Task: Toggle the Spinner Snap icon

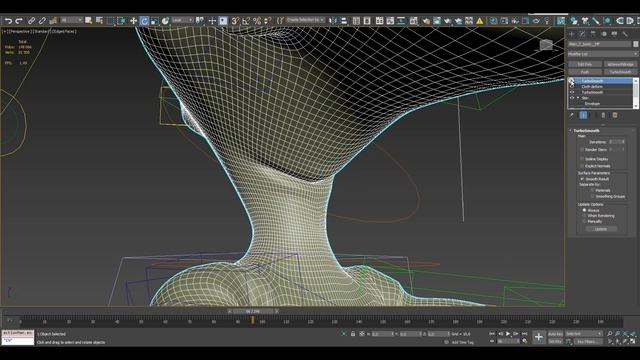Action: 267,20
